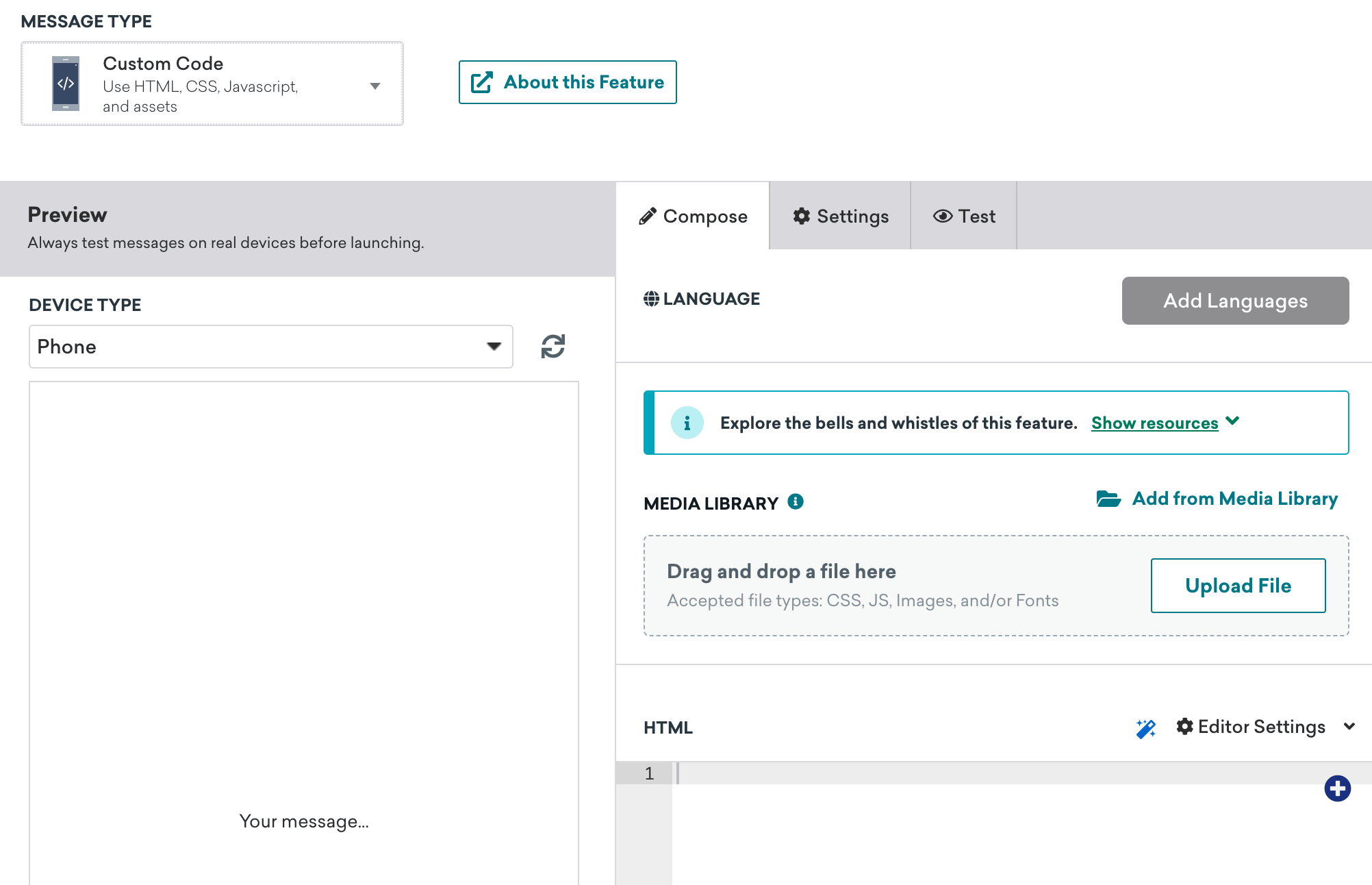1372x885 pixels.
Task: Switch to the Test tab
Action: point(963,216)
